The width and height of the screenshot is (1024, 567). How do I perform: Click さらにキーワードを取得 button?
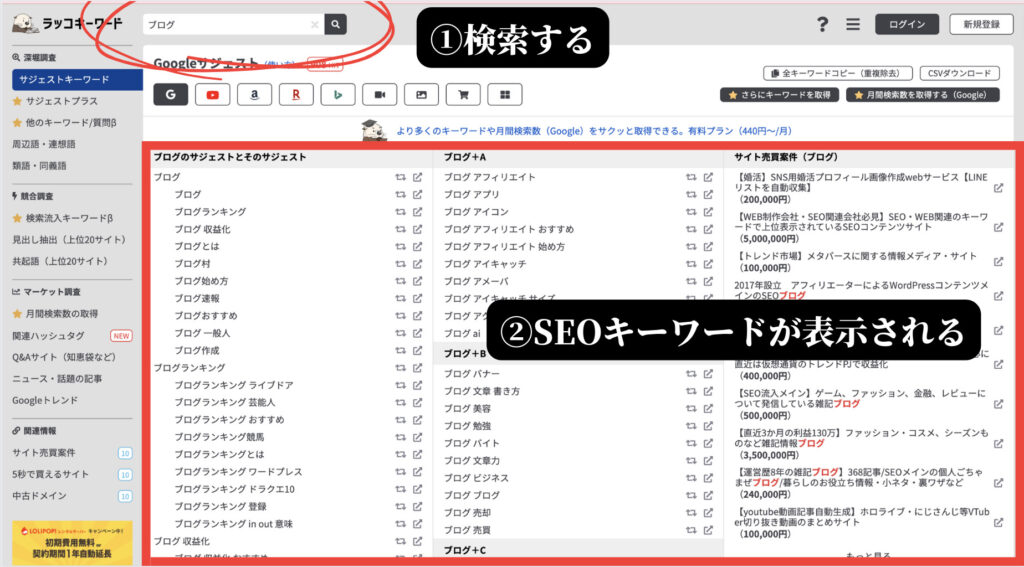click(x=779, y=95)
